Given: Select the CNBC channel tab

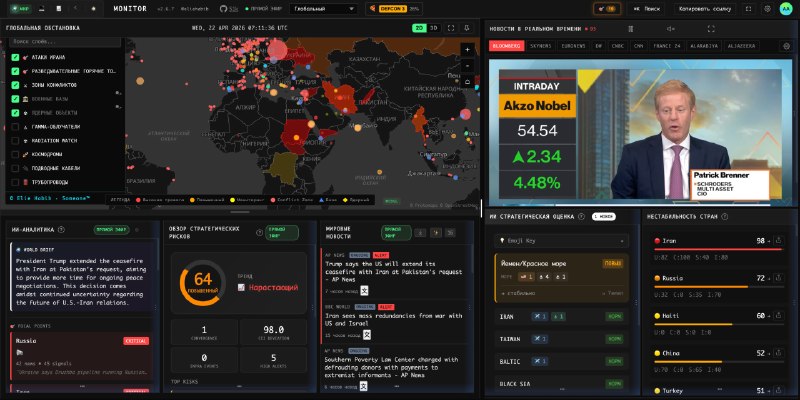Looking at the screenshot, I should click(617, 46).
